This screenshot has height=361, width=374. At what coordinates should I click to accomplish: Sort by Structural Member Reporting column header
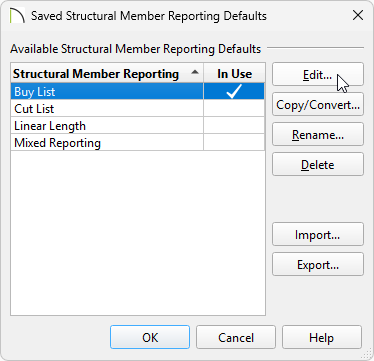(x=107, y=73)
